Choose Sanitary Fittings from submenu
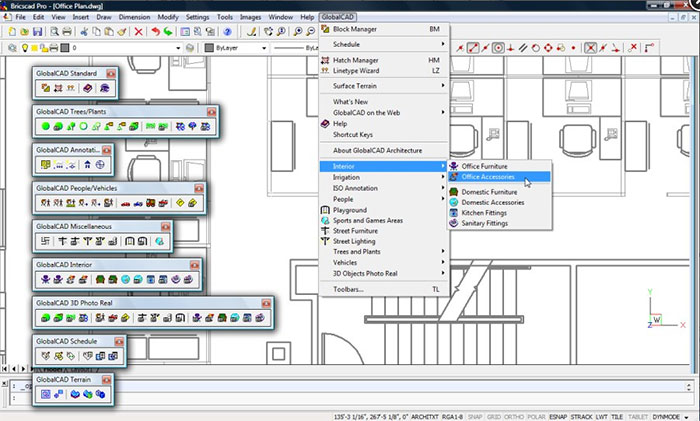700x421 pixels. pos(500,223)
